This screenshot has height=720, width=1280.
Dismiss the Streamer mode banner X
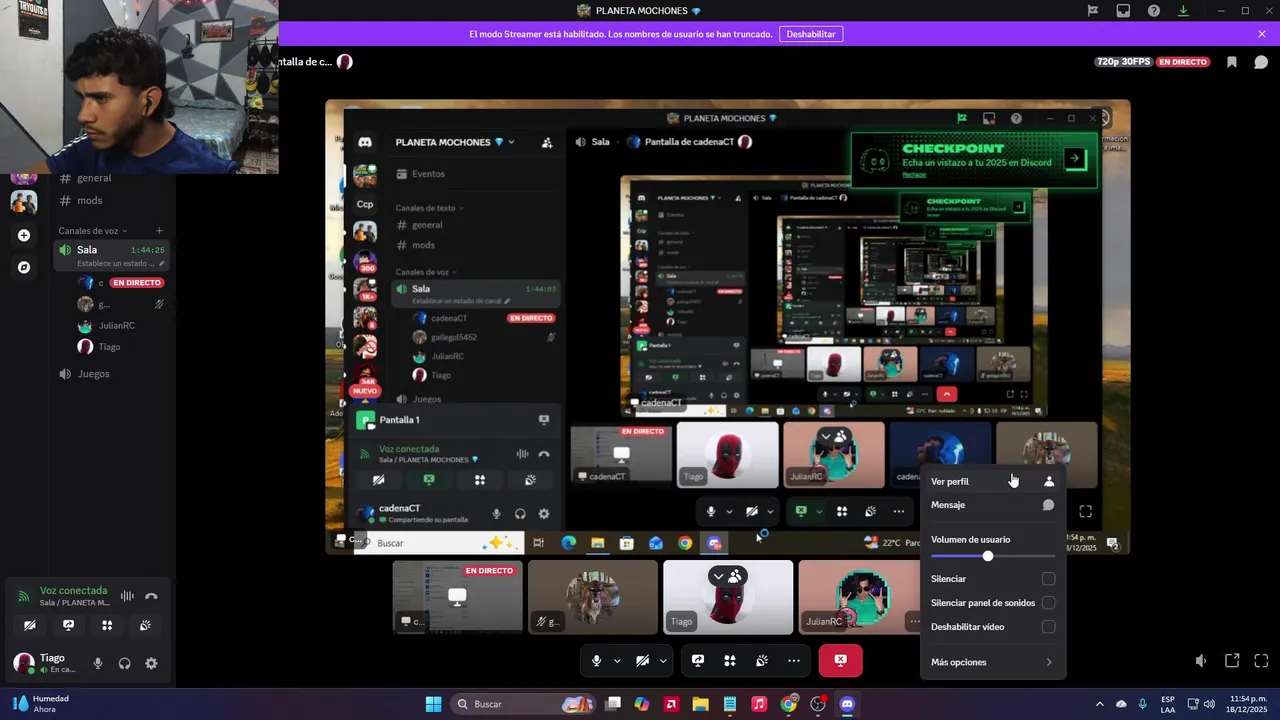click(x=1262, y=34)
